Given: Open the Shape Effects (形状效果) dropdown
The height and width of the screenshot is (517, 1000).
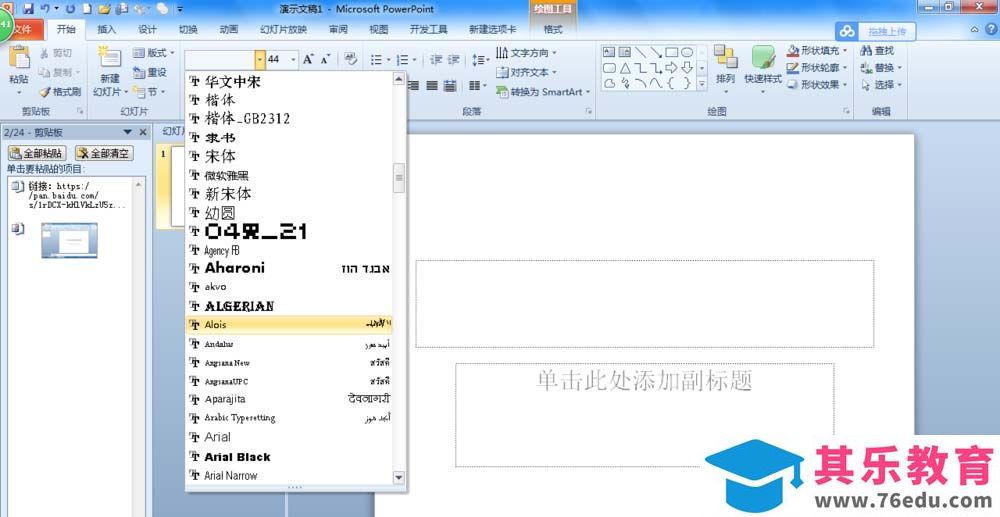Looking at the screenshot, I should pyautogui.click(x=818, y=85).
